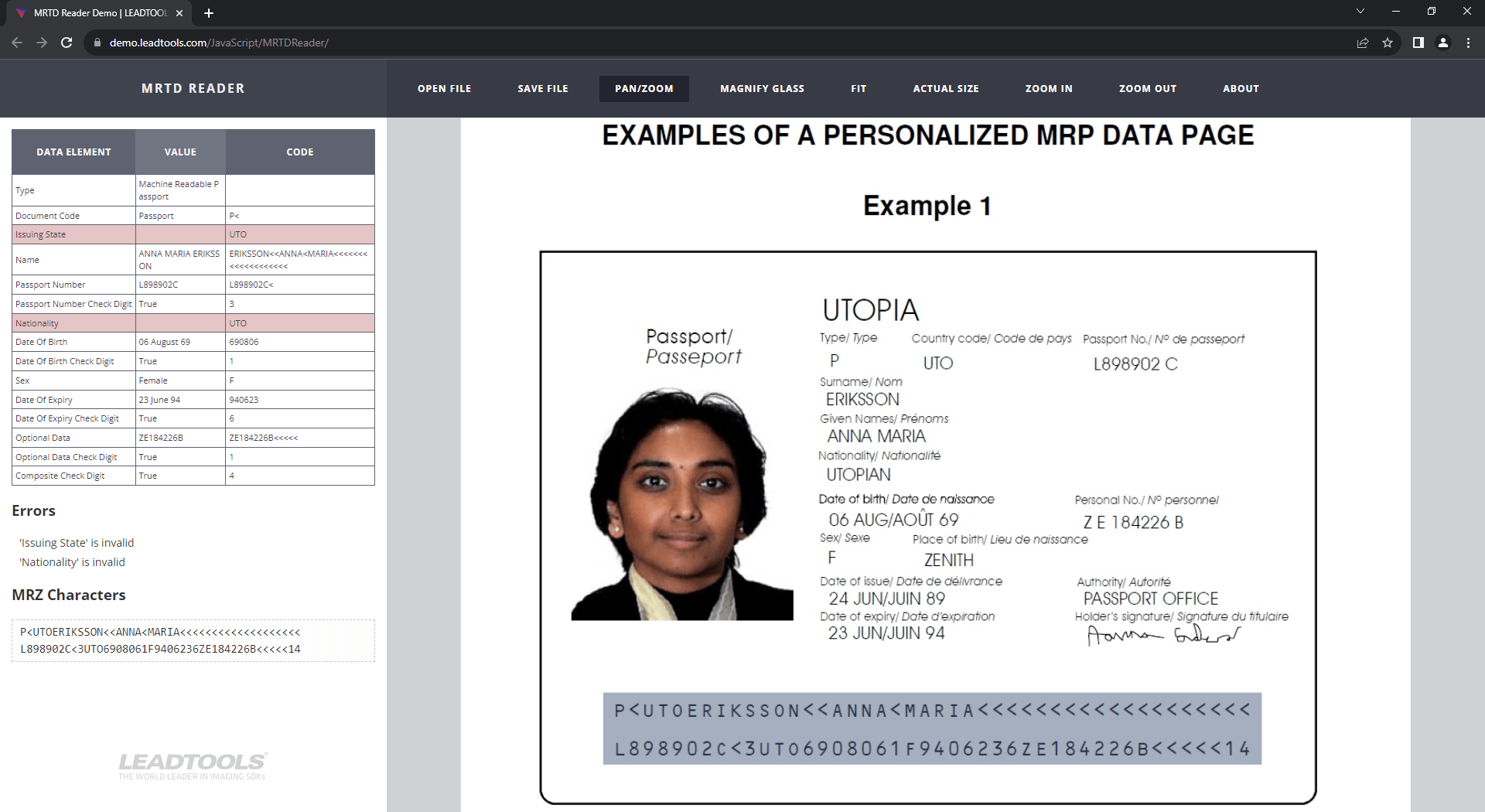The width and height of the screenshot is (1485, 812).
Task: Switch to the MRTD Reader Demo tab
Action: (x=93, y=12)
